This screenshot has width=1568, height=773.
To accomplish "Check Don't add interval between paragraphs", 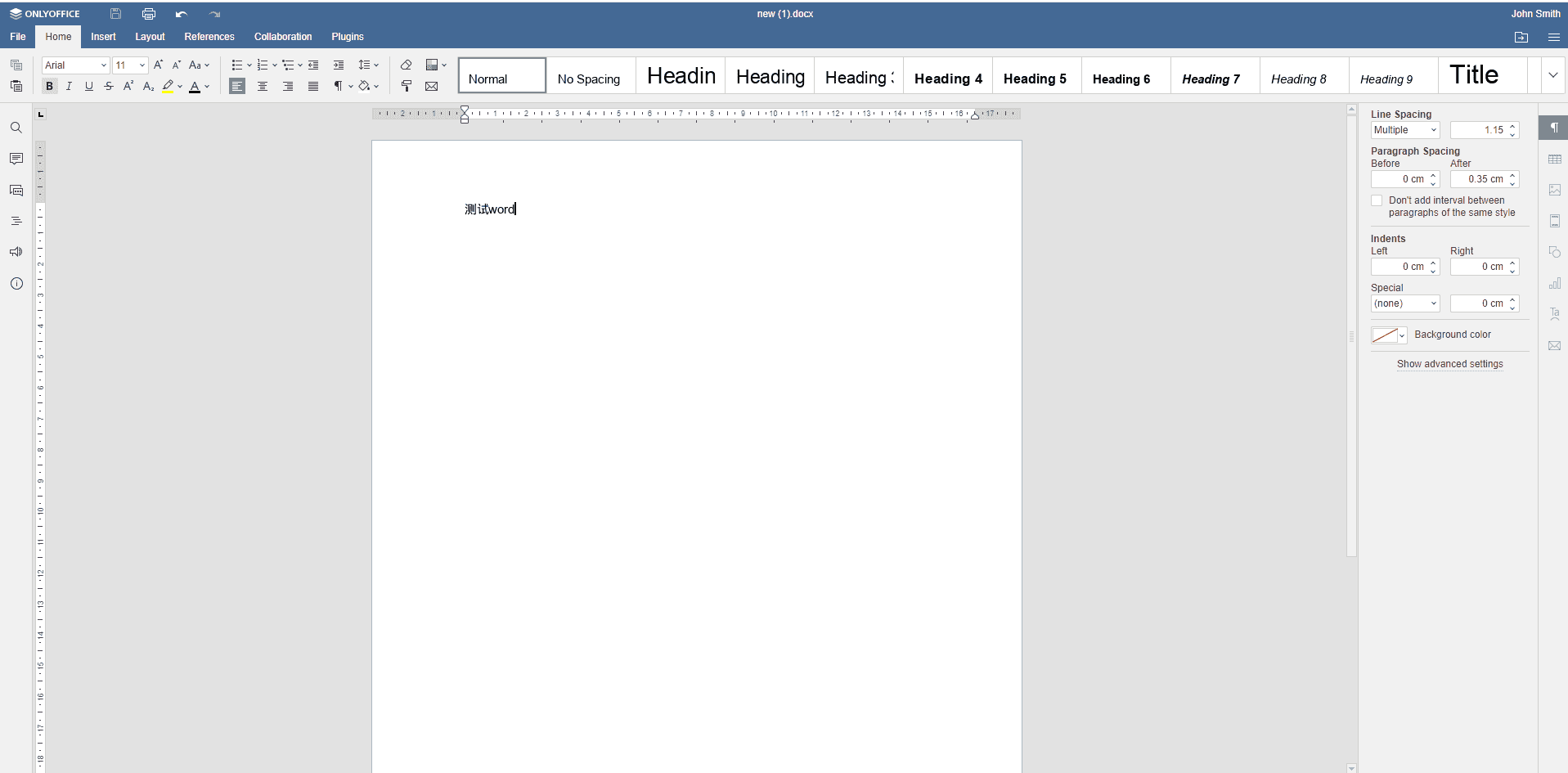I will [1377, 200].
